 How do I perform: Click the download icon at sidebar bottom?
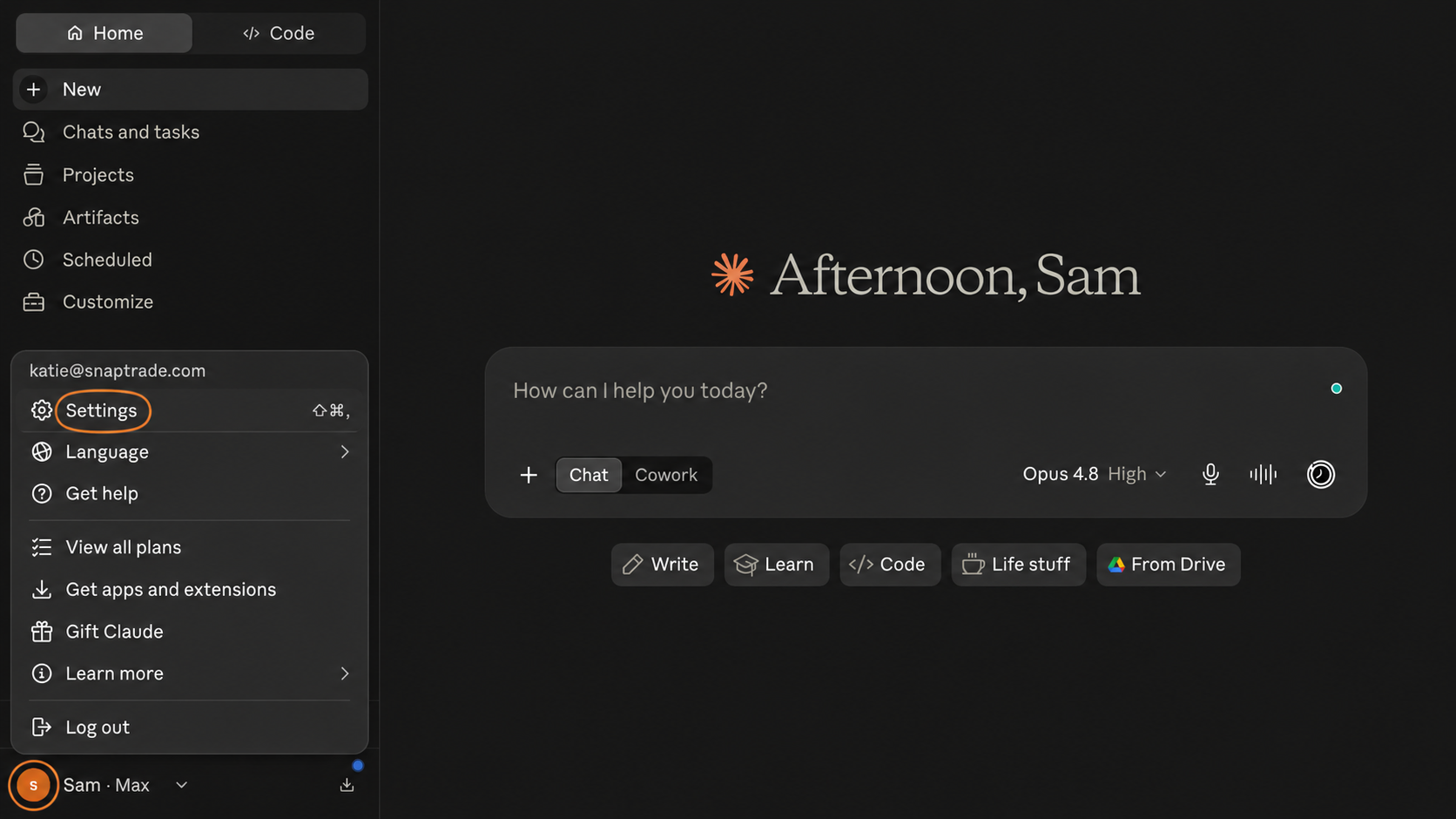347,785
